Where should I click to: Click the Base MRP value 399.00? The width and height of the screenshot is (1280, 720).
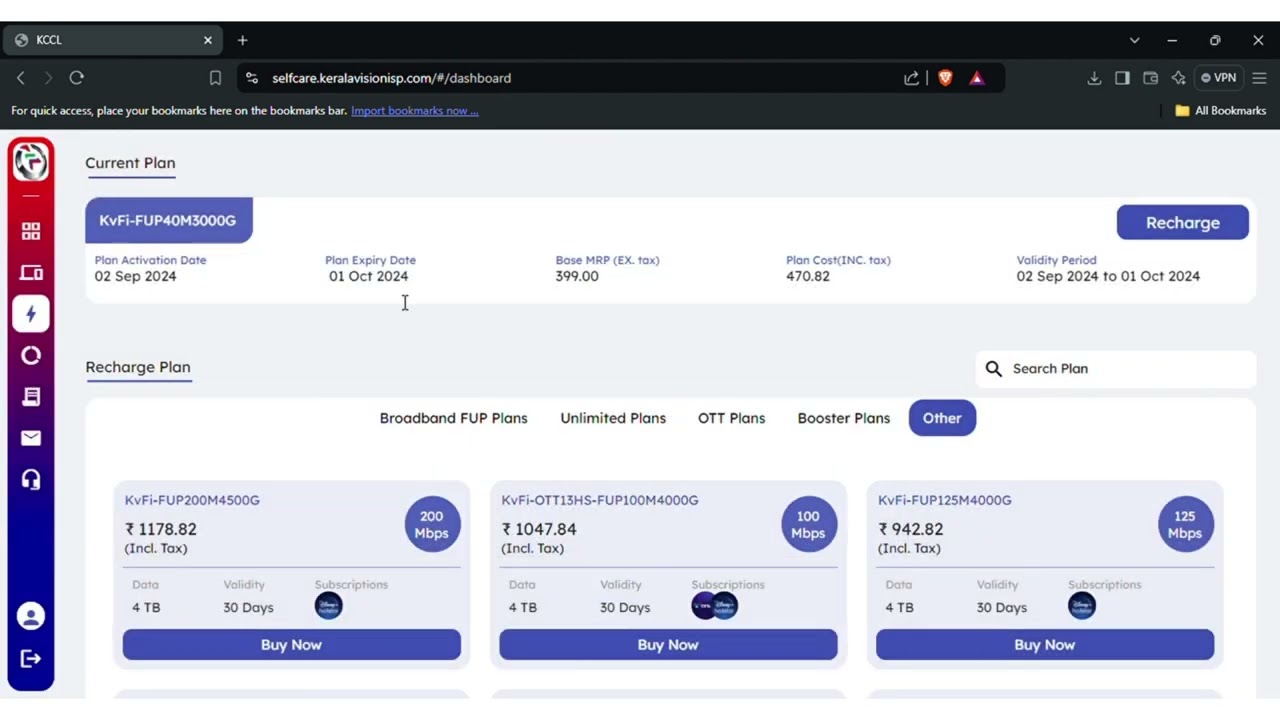[x=577, y=276]
